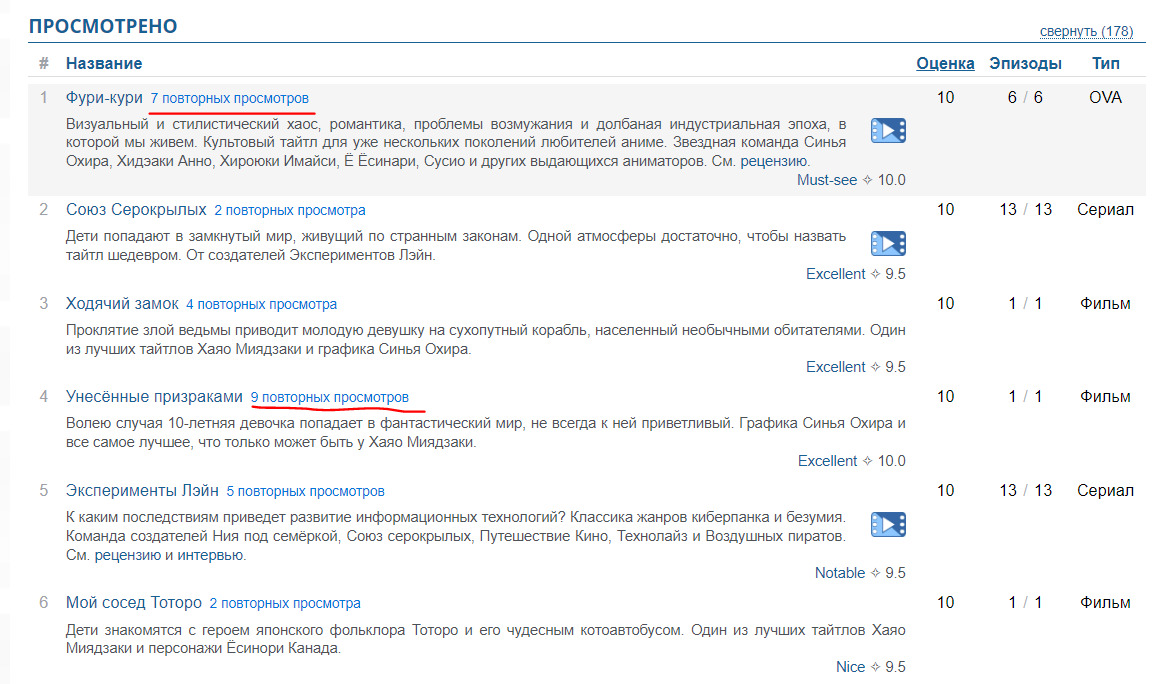Select the Унесённые призраками title
This screenshot has width=1167, height=684.
click(x=154, y=397)
